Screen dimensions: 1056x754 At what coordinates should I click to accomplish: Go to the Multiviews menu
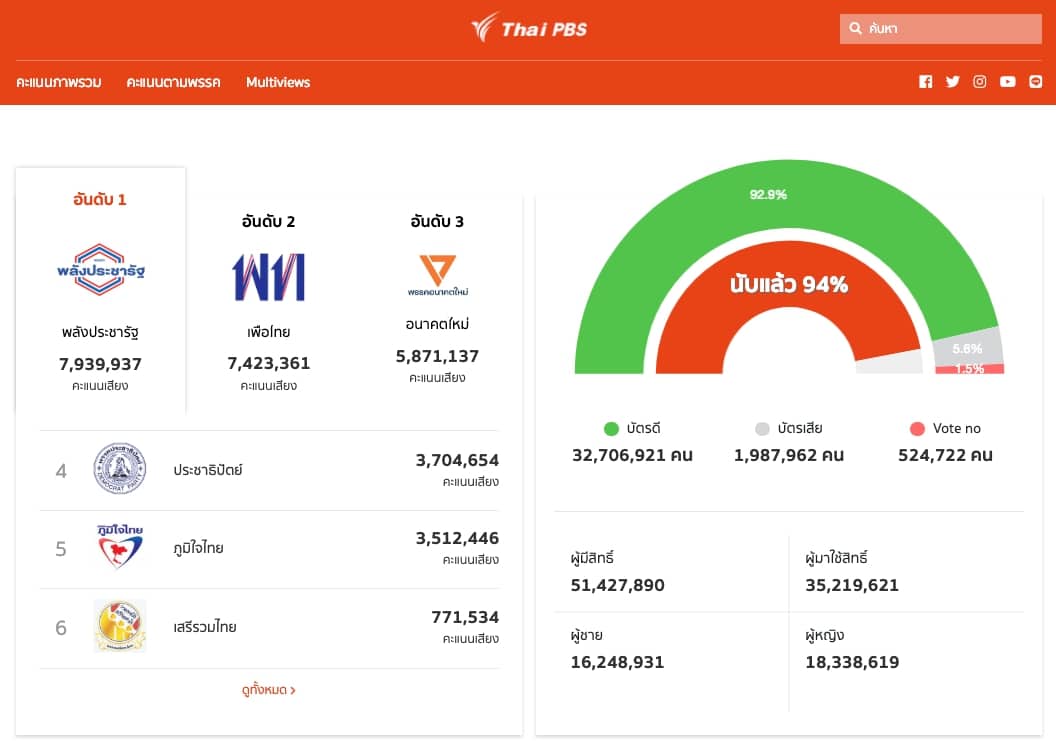pyautogui.click(x=278, y=82)
